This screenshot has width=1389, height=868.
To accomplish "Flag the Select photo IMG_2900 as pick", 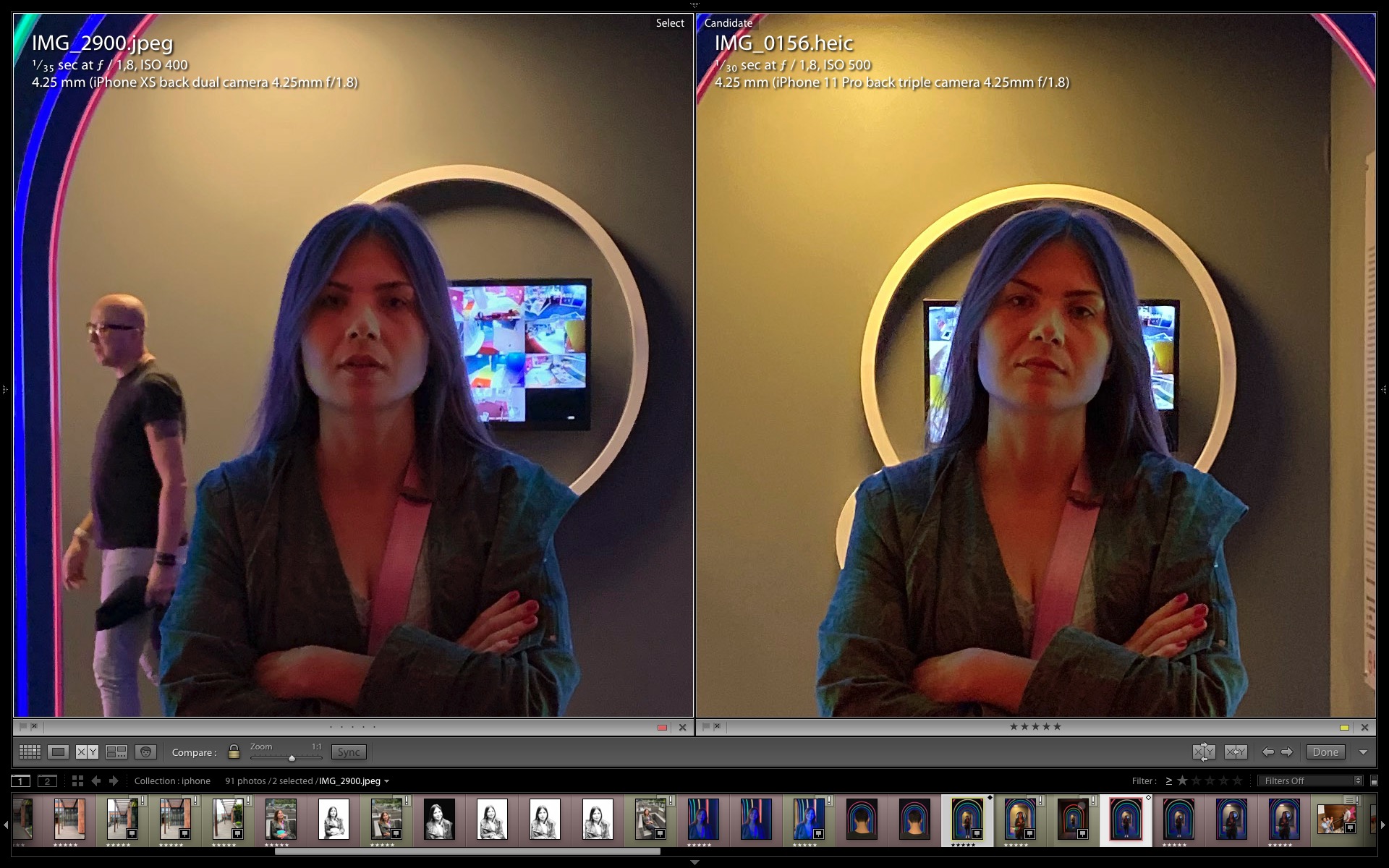I will click(x=22, y=726).
